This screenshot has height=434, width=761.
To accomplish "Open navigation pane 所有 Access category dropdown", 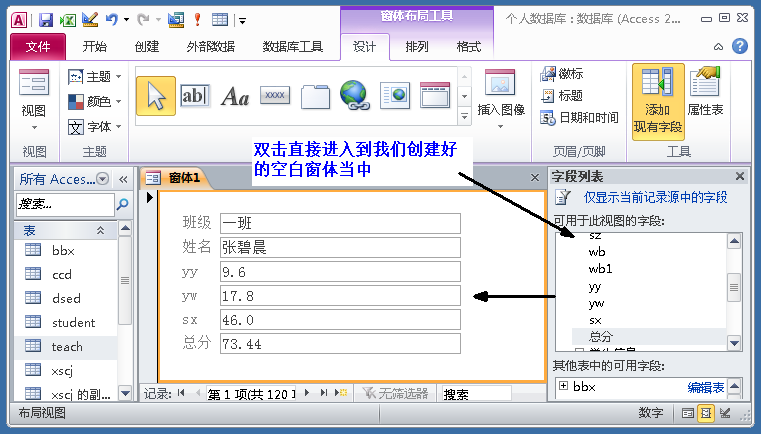I will tap(102, 179).
